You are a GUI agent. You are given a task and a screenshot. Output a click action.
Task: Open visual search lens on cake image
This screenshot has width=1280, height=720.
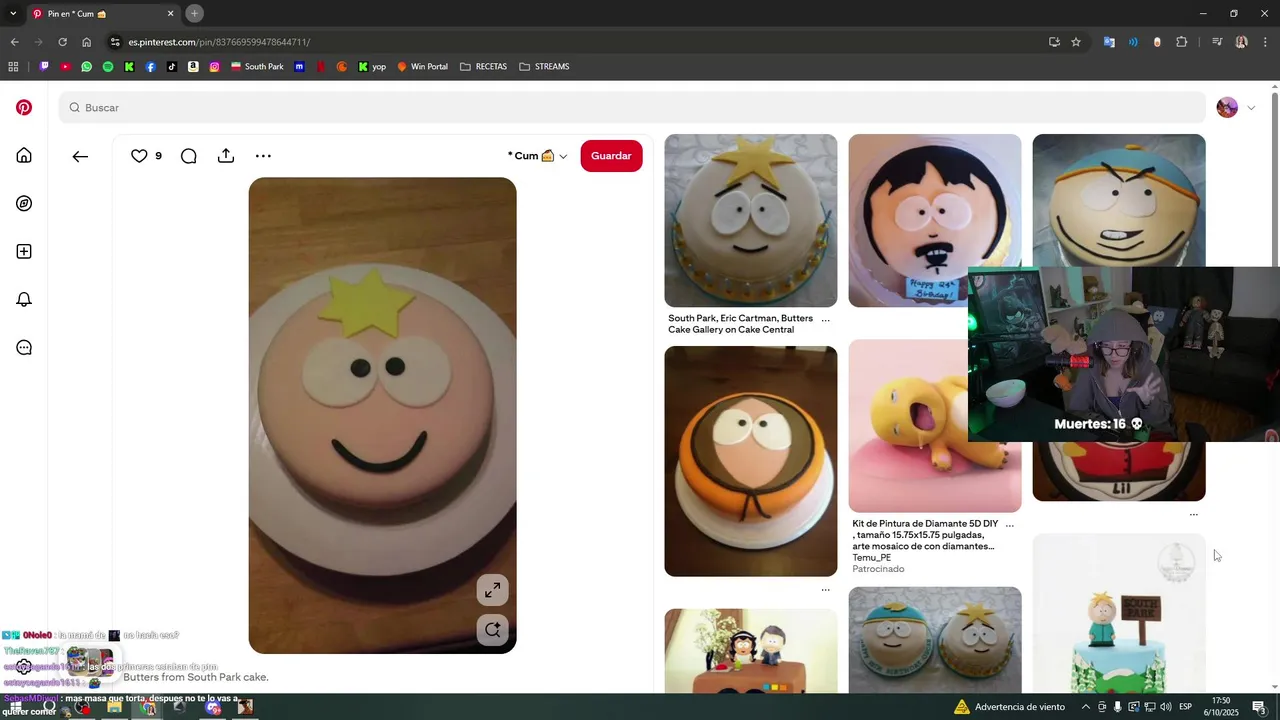click(493, 629)
